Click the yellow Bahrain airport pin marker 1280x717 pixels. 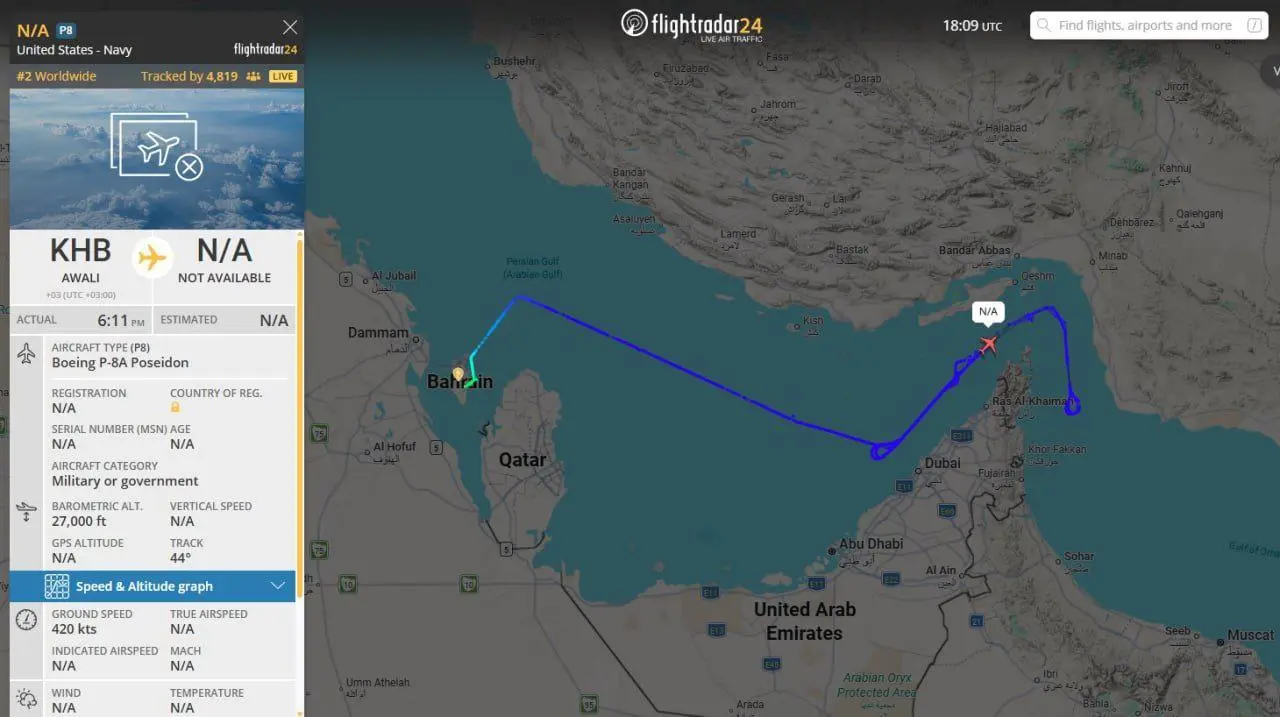[x=458, y=375]
